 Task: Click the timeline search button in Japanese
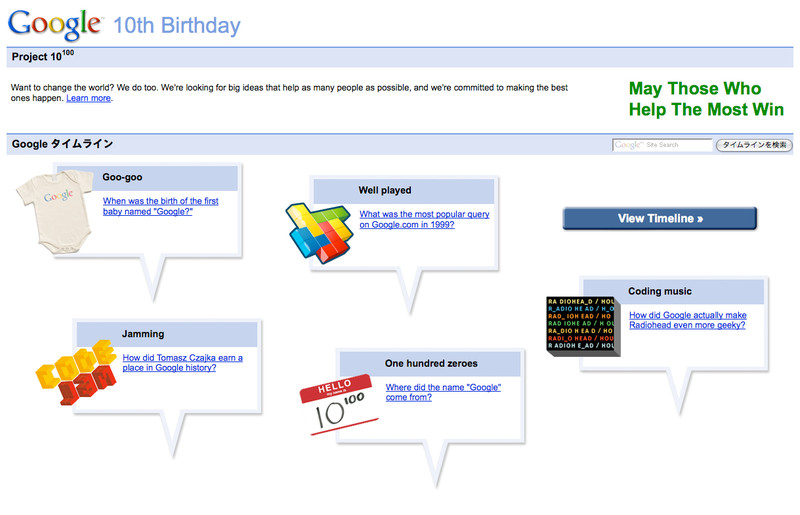pos(754,145)
